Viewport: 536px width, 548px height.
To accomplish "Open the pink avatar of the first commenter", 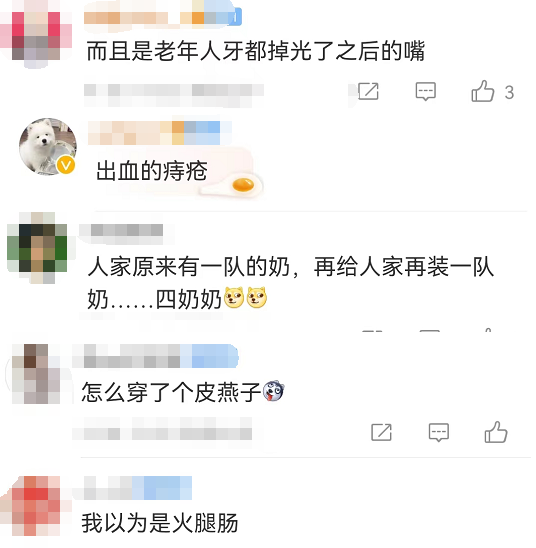I will pyautogui.click(x=36, y=36).
